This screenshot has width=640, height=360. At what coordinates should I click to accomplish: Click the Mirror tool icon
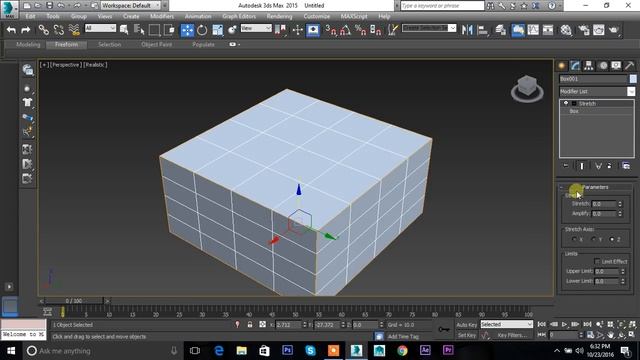click(467, 30)
